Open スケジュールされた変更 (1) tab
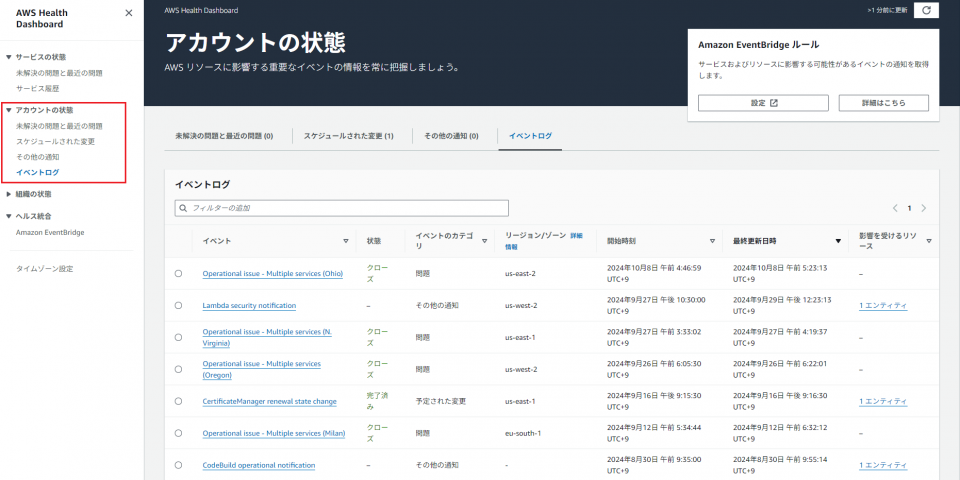Screen dimensions: 960x480 tap(348, 136)
